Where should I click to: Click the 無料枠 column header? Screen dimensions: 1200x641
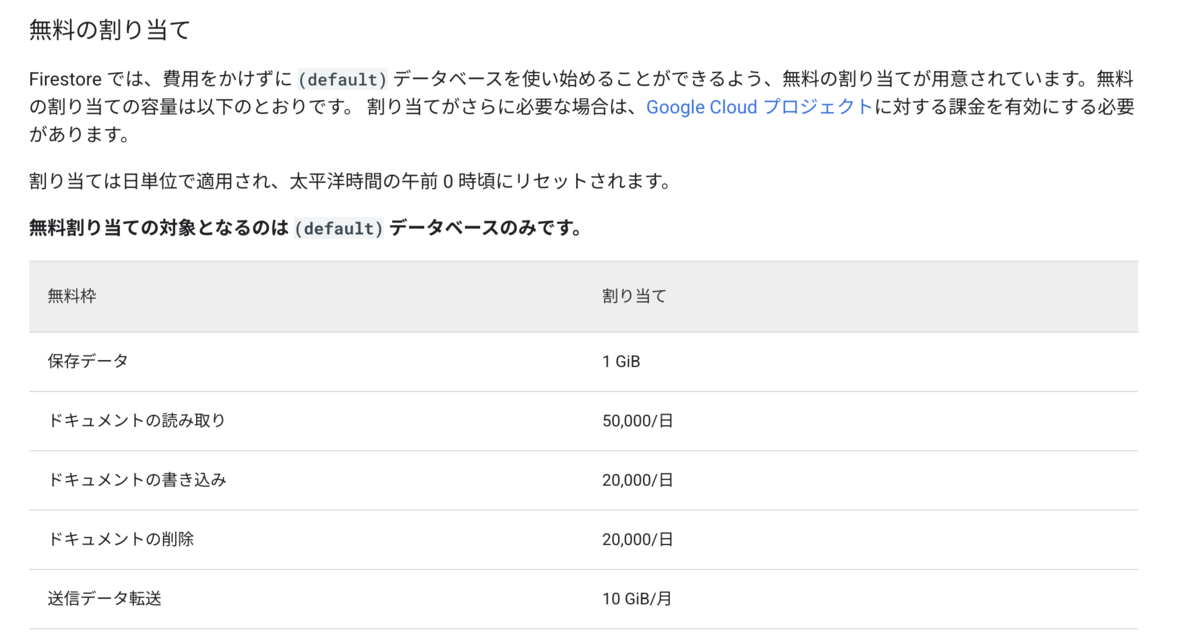coord(72,297)
